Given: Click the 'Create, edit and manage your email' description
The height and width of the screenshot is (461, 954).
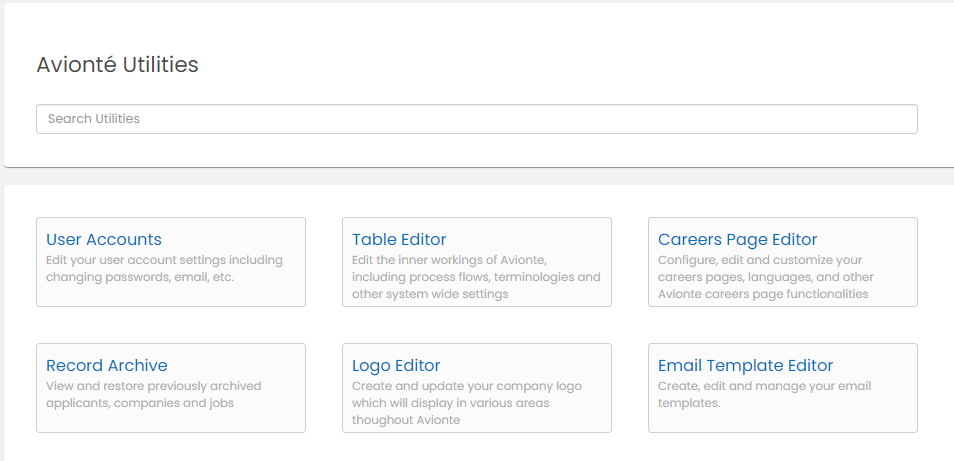Looking at the screenshot, I should pyautogui.click(x=764, y=395).
